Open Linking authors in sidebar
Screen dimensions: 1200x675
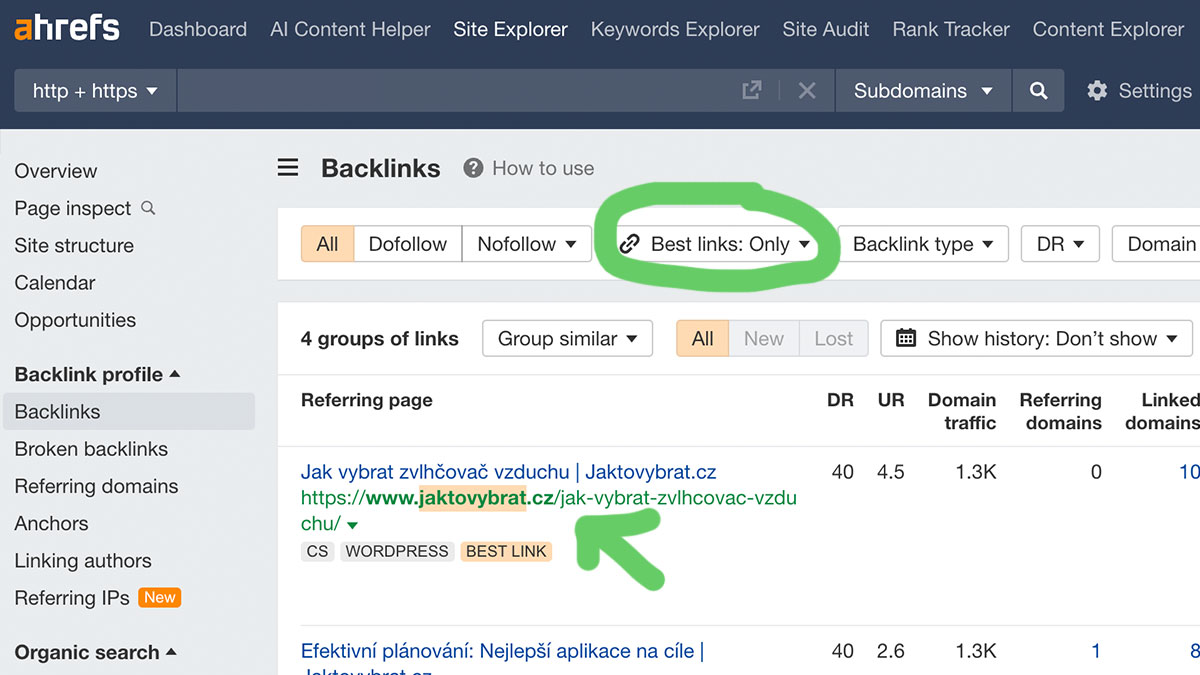[x=83, y=561]
